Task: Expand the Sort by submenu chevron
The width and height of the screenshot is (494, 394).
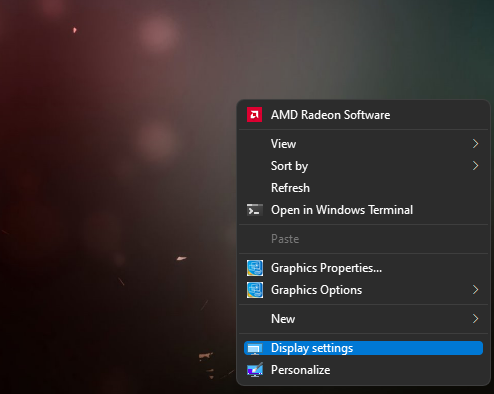Action: (x=476, y=166)
